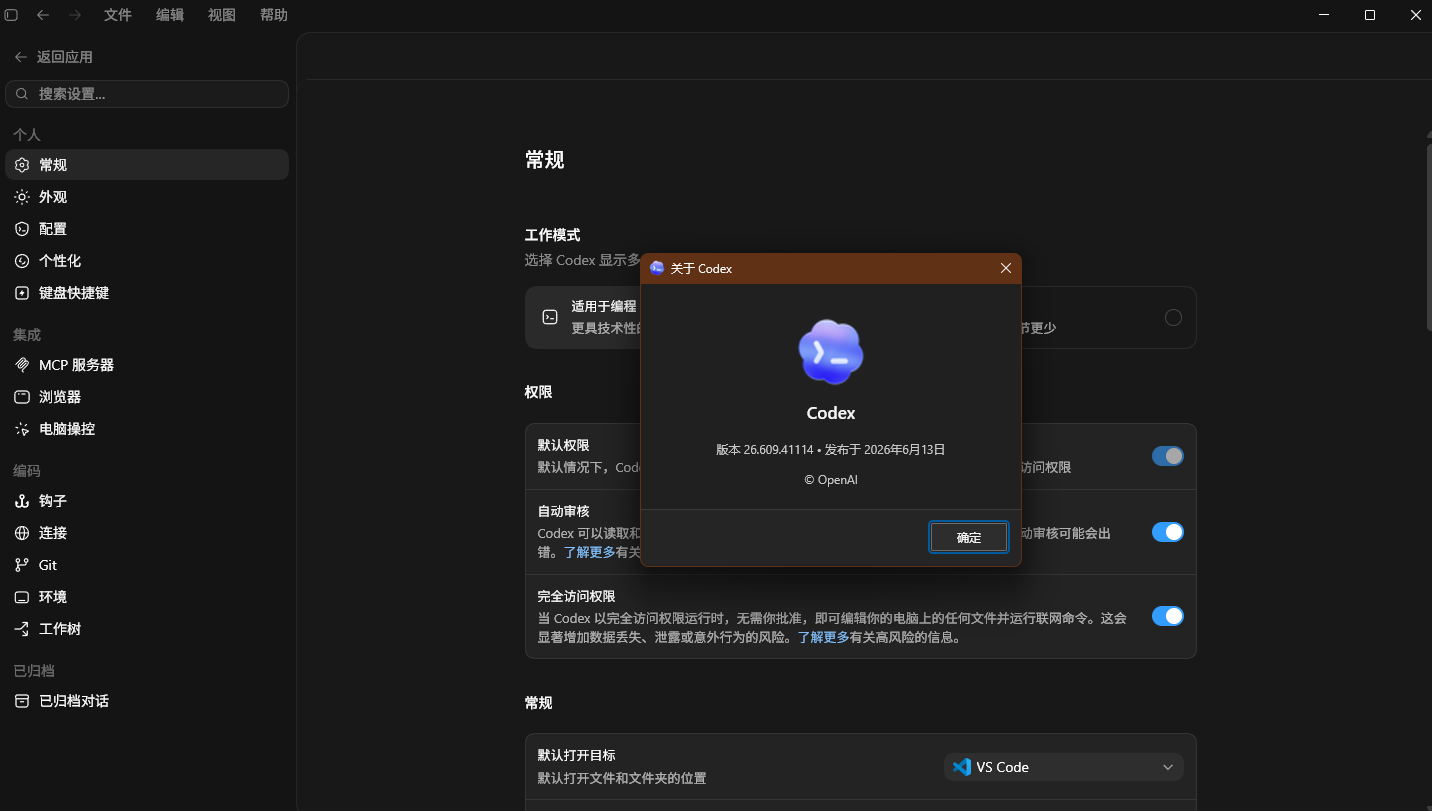Screen dimensions: 1432x811
Task: Click the 连接 globe icon in sidebar
Action: click(22, 533)
